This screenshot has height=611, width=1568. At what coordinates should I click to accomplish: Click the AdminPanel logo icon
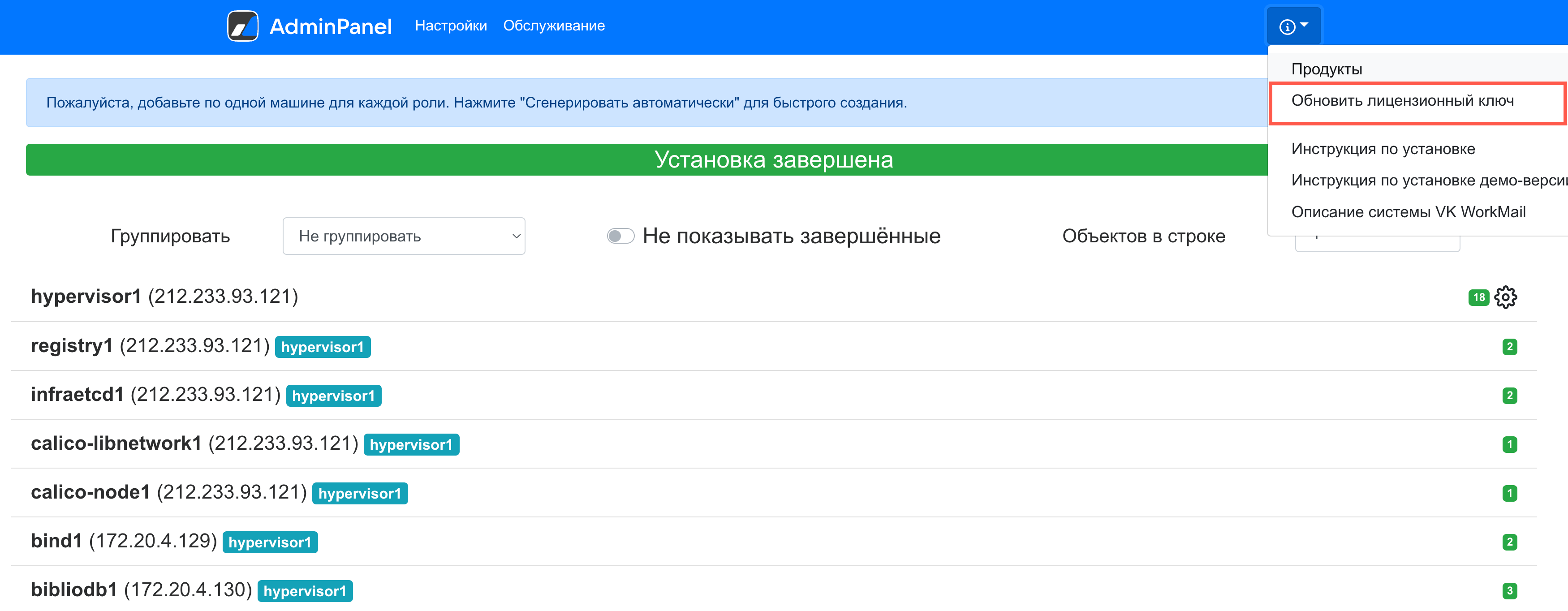[242, 26]
